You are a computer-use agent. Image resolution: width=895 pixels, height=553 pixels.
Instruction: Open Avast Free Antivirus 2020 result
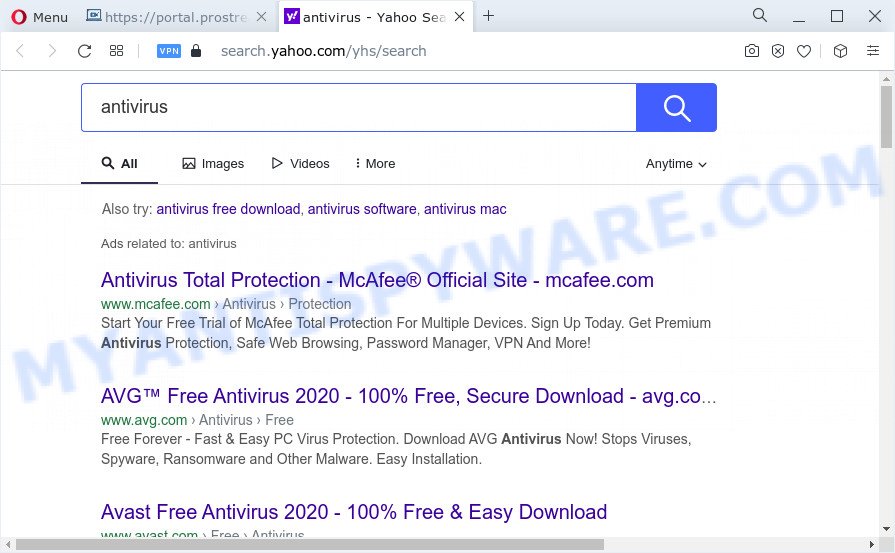(x=354, y=512)
